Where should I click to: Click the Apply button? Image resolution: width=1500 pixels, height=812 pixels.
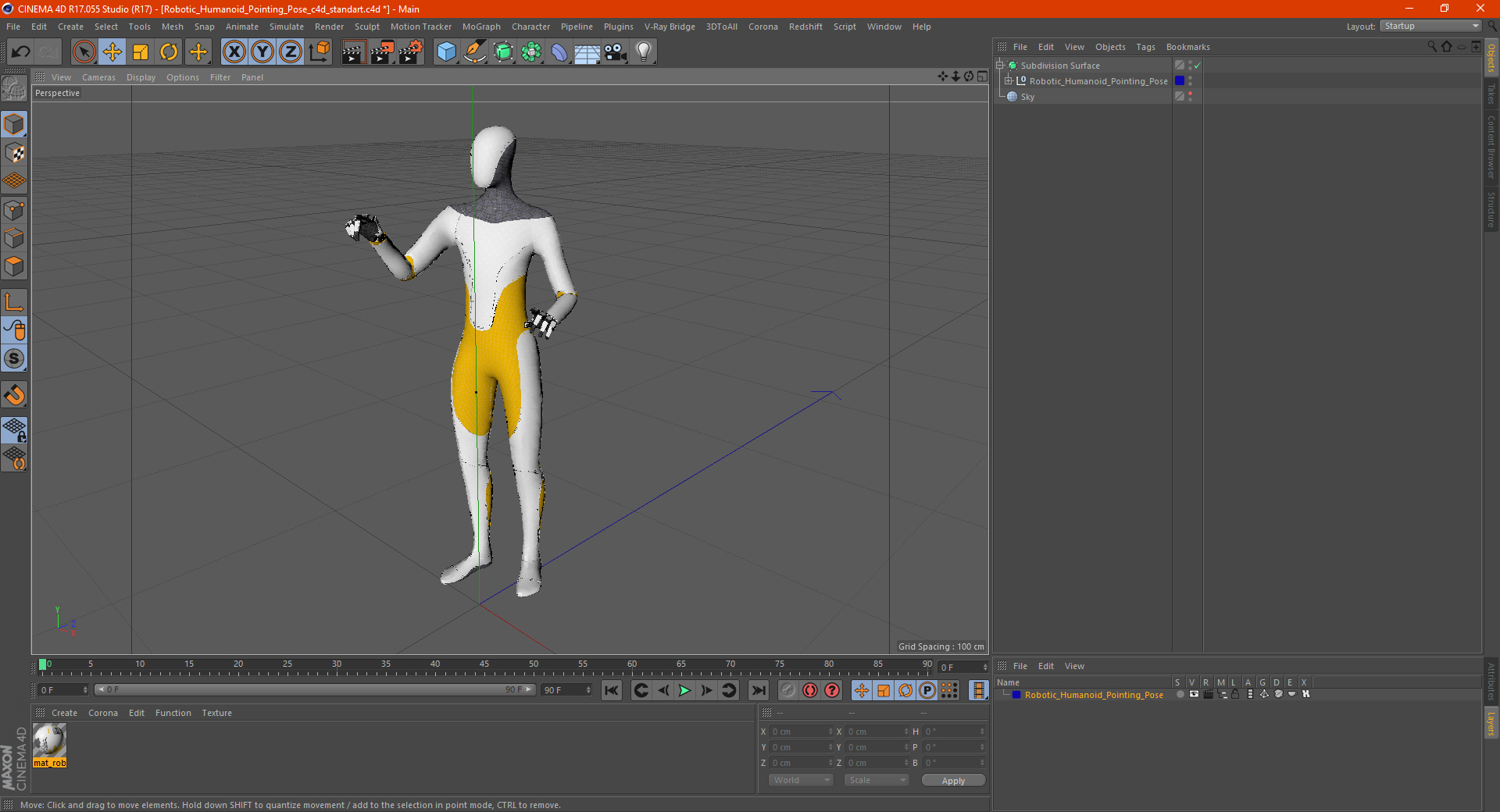(953, 781)
